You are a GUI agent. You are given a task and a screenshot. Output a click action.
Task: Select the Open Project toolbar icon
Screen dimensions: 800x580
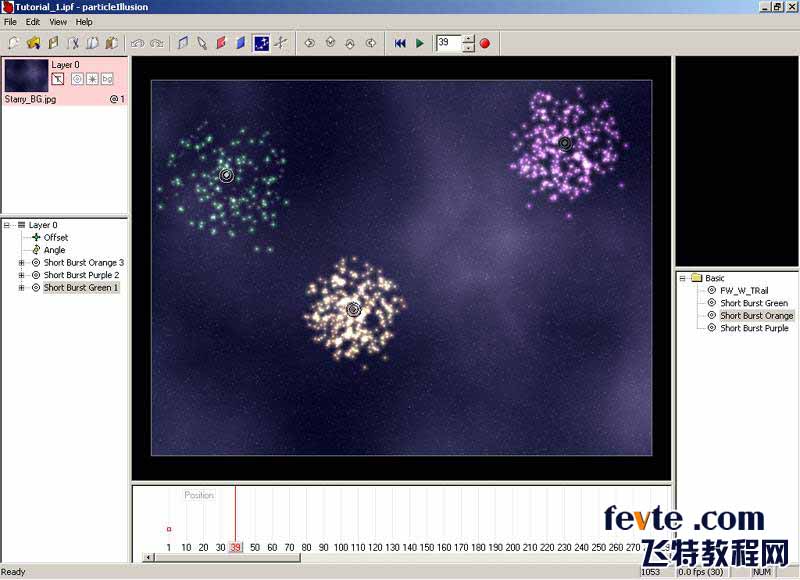point(32,43)
